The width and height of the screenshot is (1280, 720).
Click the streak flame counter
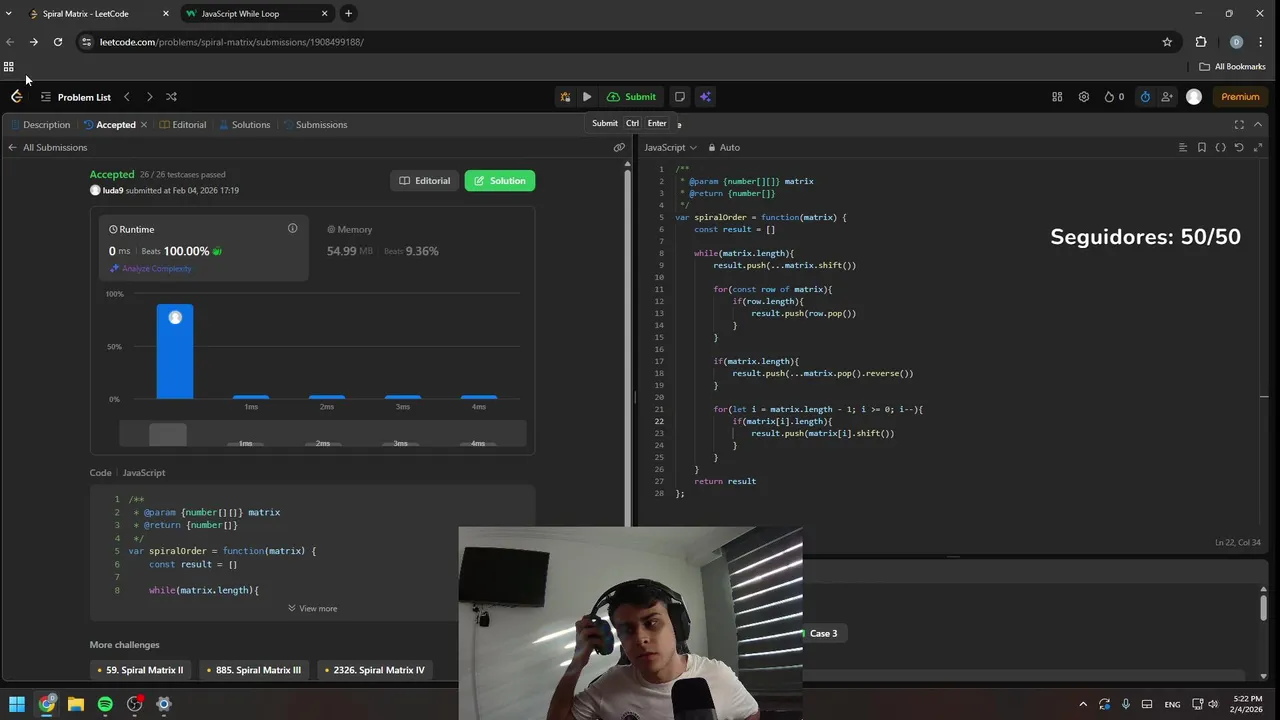click(1114, 97)
